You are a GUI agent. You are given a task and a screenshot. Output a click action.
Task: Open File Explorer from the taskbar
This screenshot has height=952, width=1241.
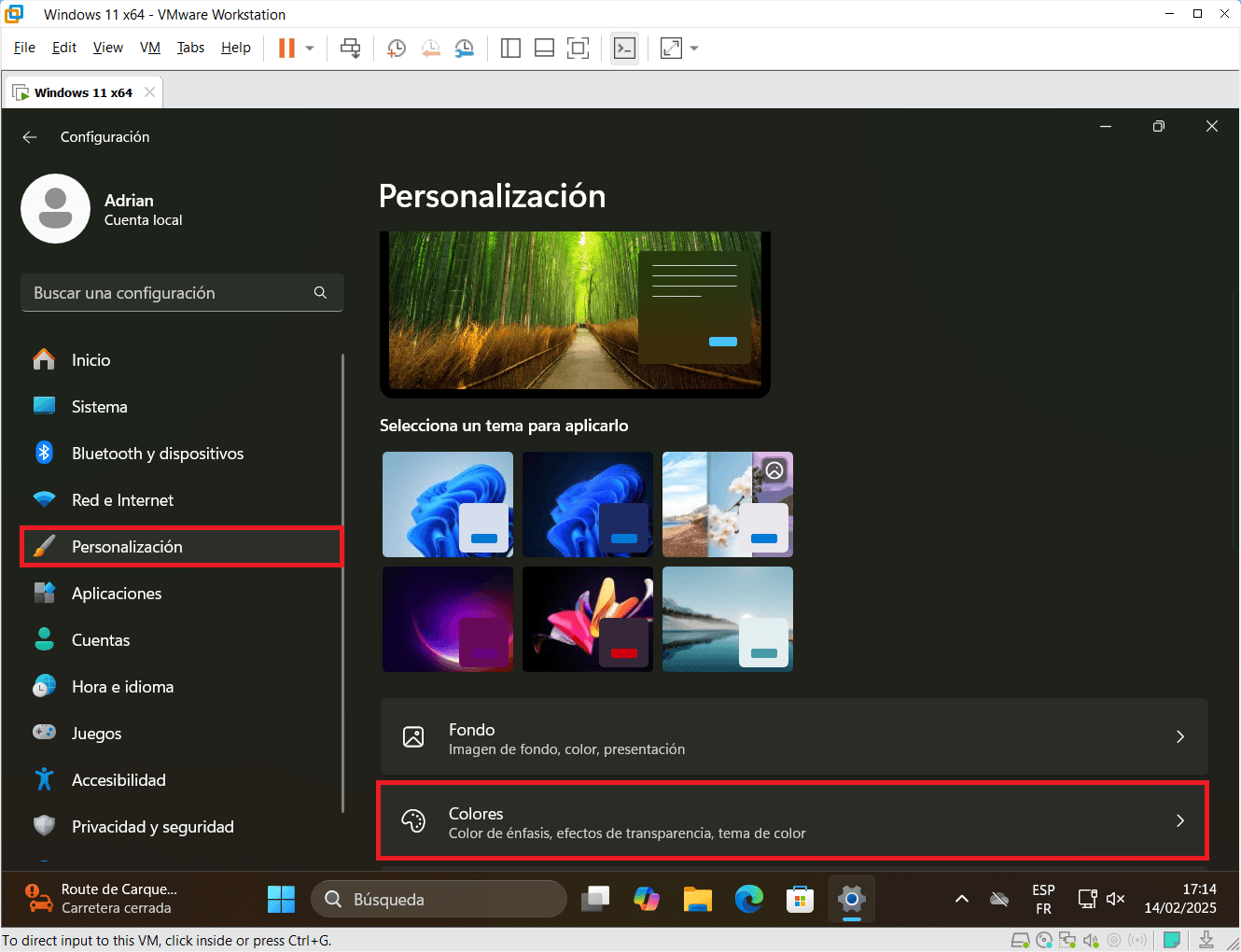tap(698, 900)
